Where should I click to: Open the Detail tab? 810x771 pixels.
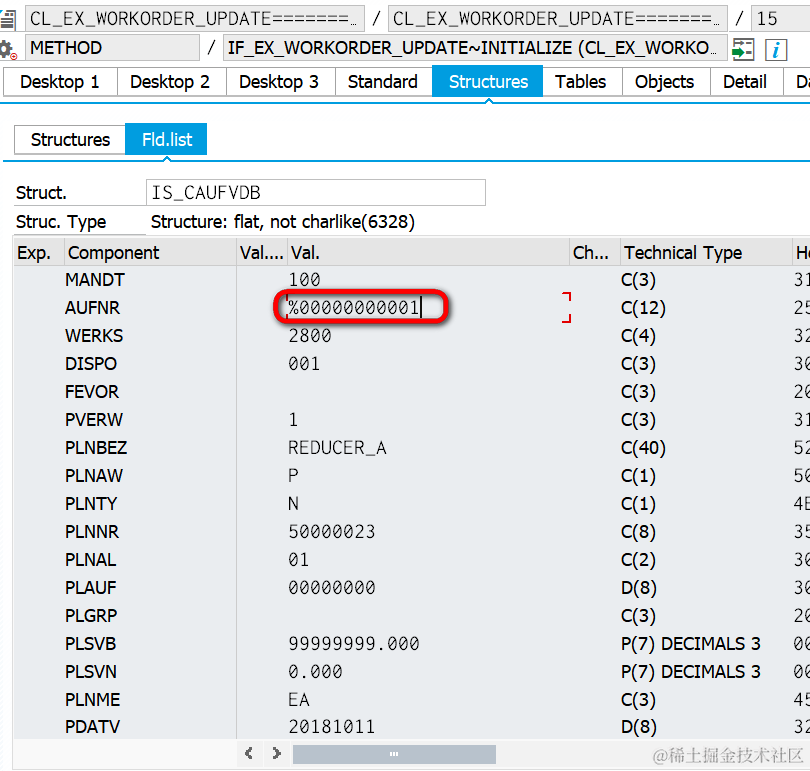click(745, 82)
